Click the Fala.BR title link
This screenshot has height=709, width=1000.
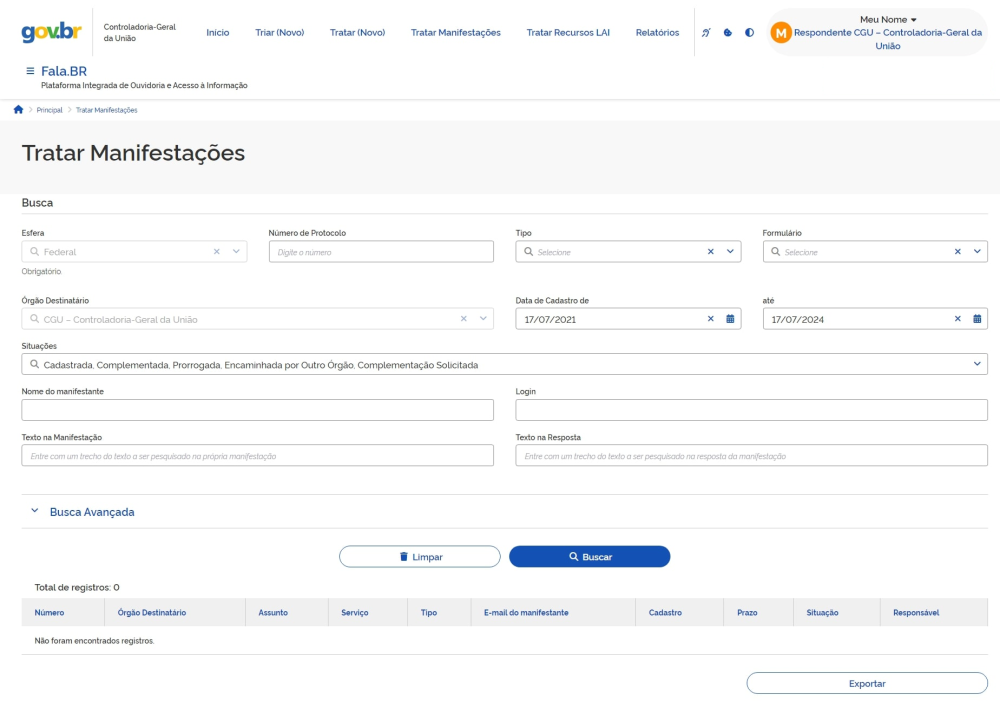point(64,71)
